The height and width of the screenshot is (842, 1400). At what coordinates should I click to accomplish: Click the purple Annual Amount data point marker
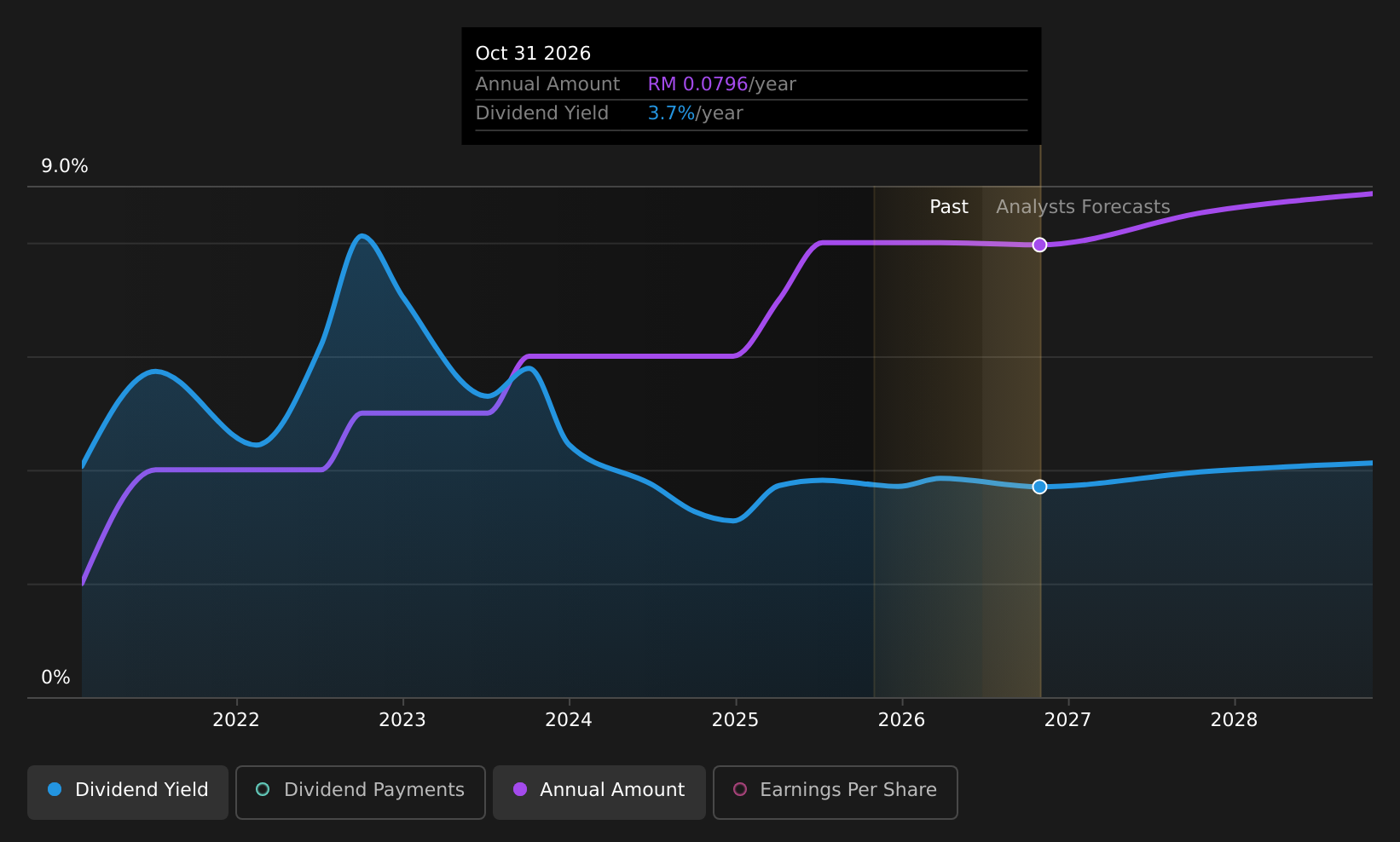pos(1039,245)
